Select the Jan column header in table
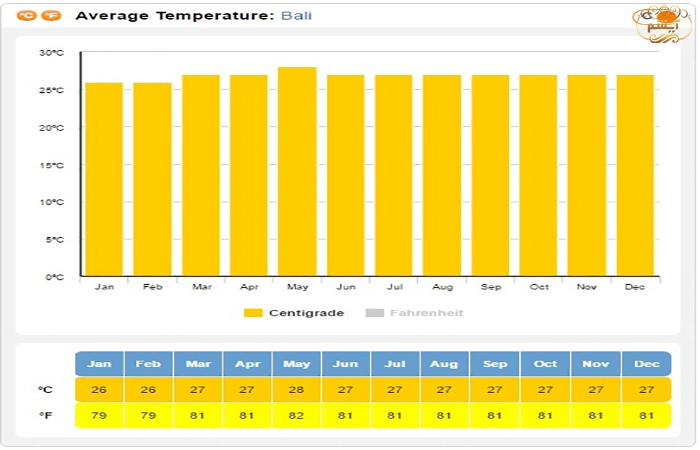 (x=99, y=364)
